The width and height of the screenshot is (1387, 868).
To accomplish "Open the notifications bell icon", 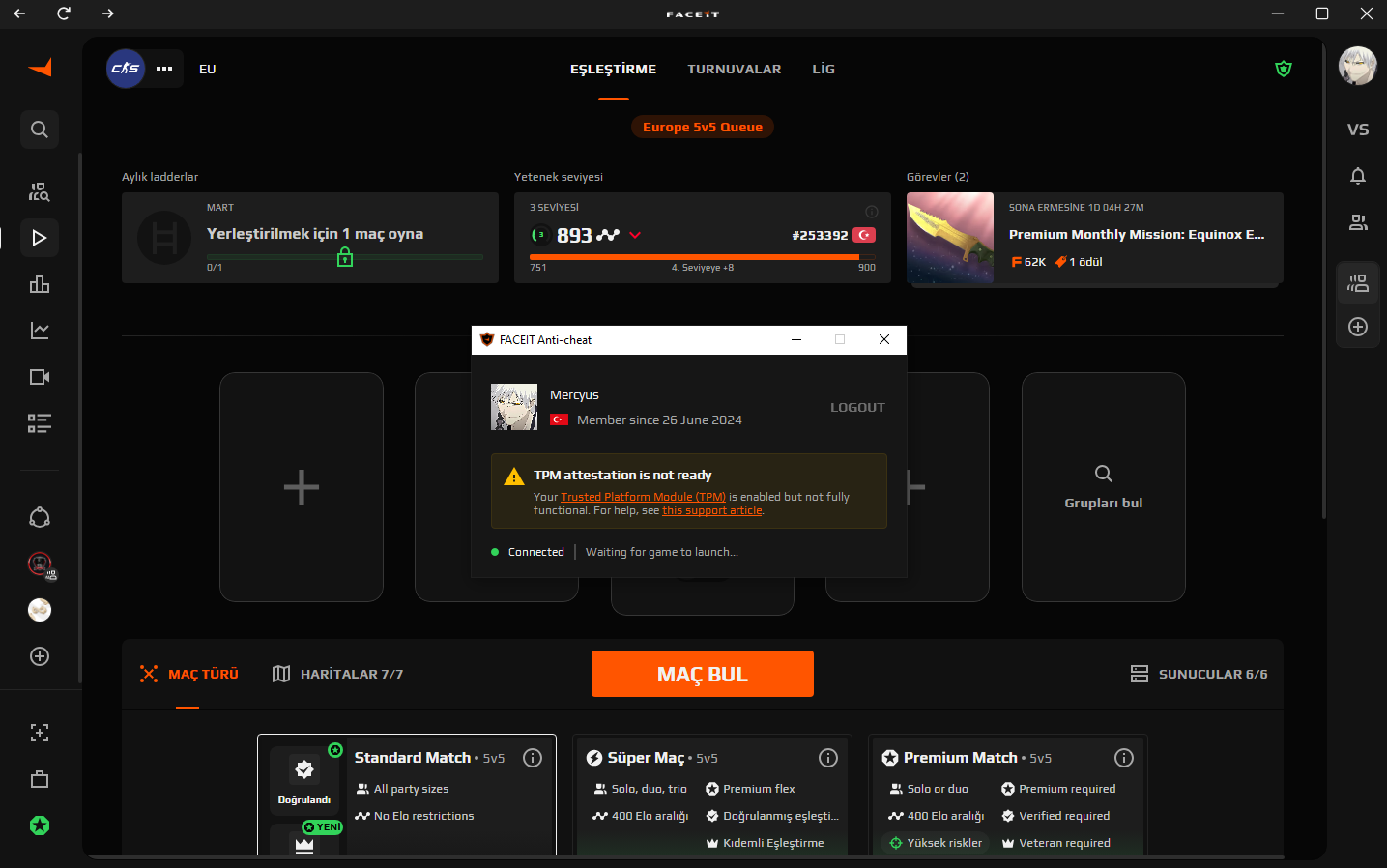I will coord(1358,176).
